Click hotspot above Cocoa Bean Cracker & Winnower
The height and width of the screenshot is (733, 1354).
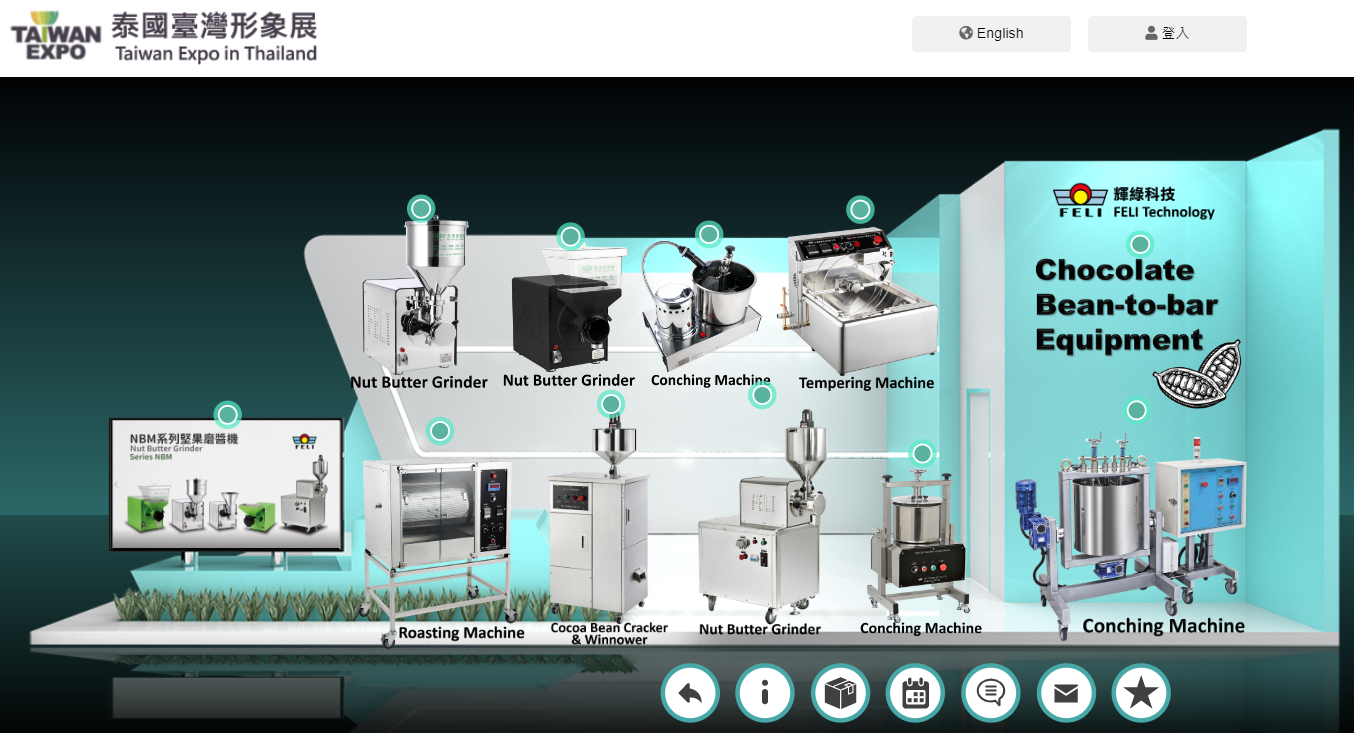point(611,404)
